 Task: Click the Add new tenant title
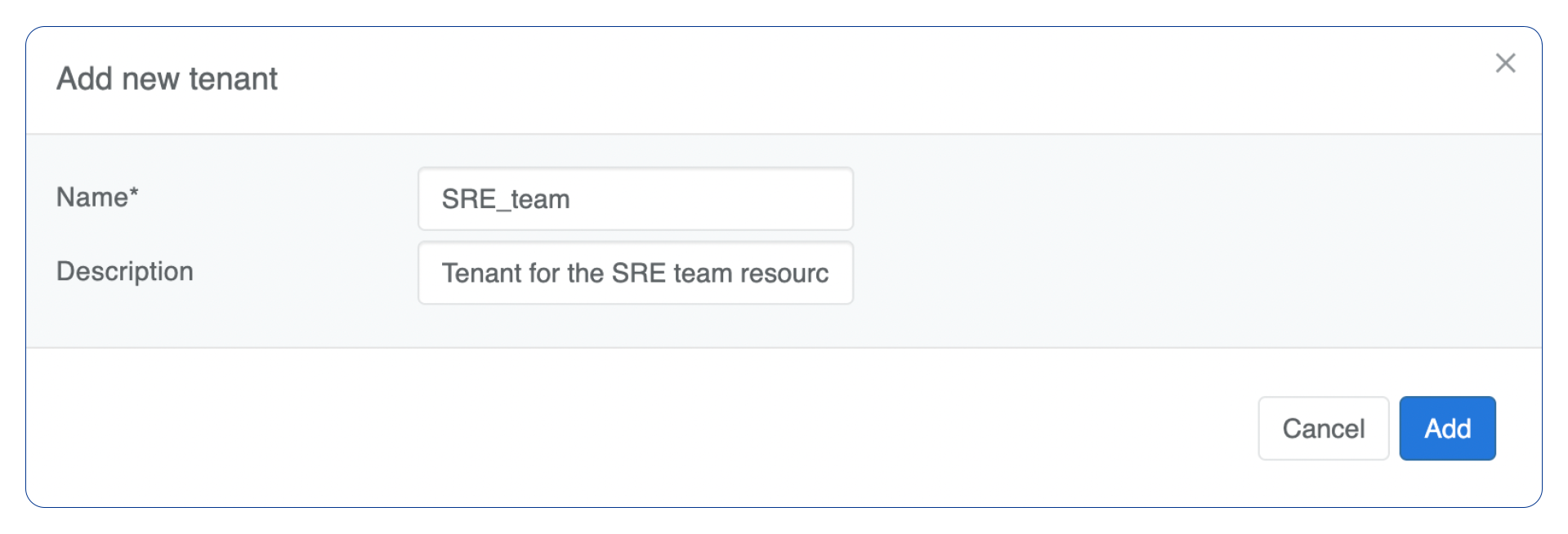click(x=167, y=79)
